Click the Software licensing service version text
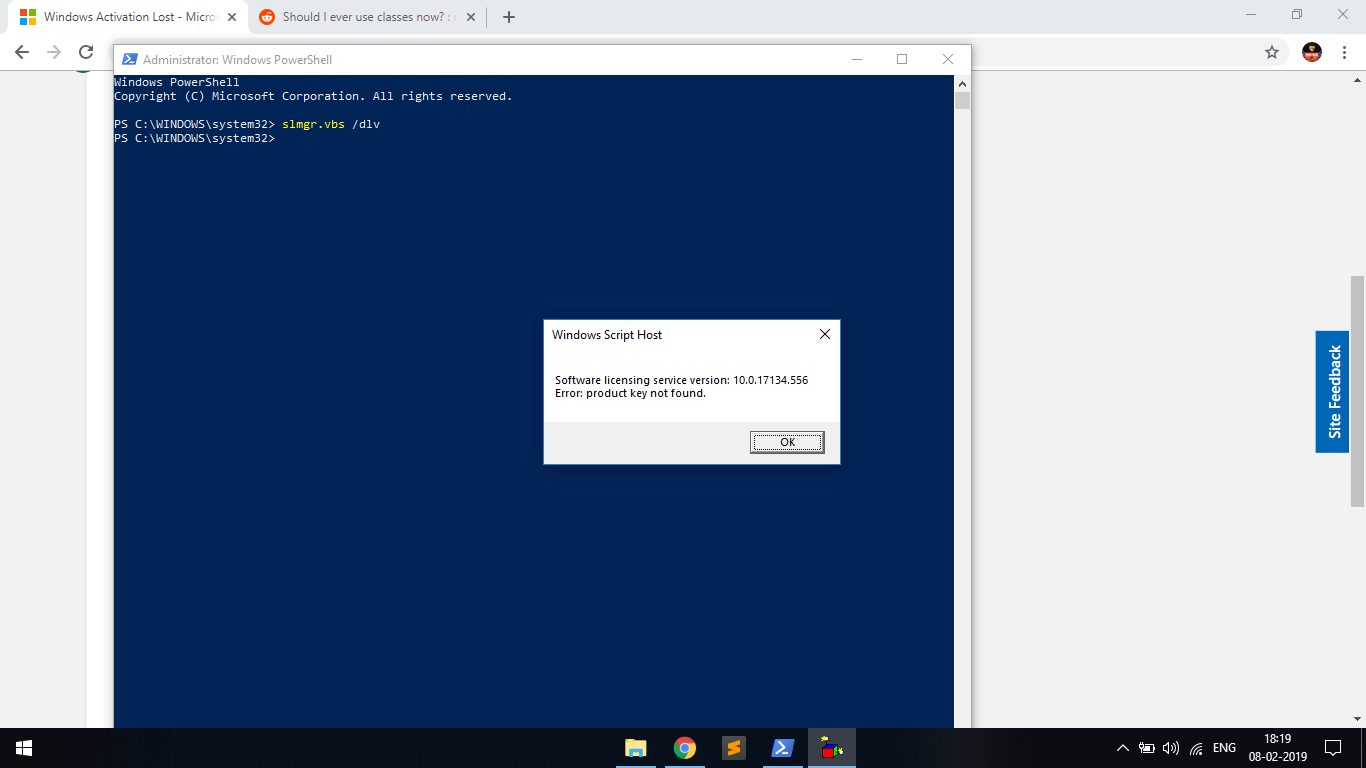Screen dimensions: 1366x768 pos(681,380)
